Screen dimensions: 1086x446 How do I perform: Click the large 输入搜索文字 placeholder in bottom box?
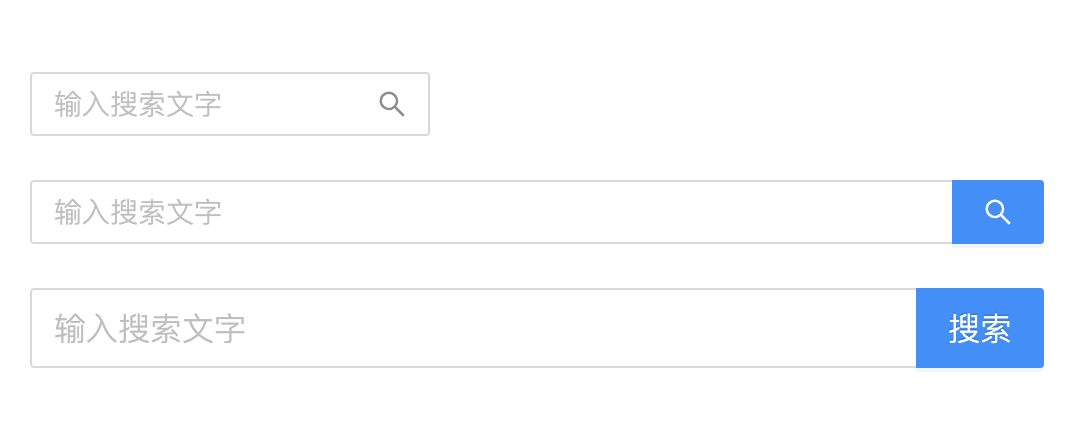pyautogui.click(x=150, y=328)
